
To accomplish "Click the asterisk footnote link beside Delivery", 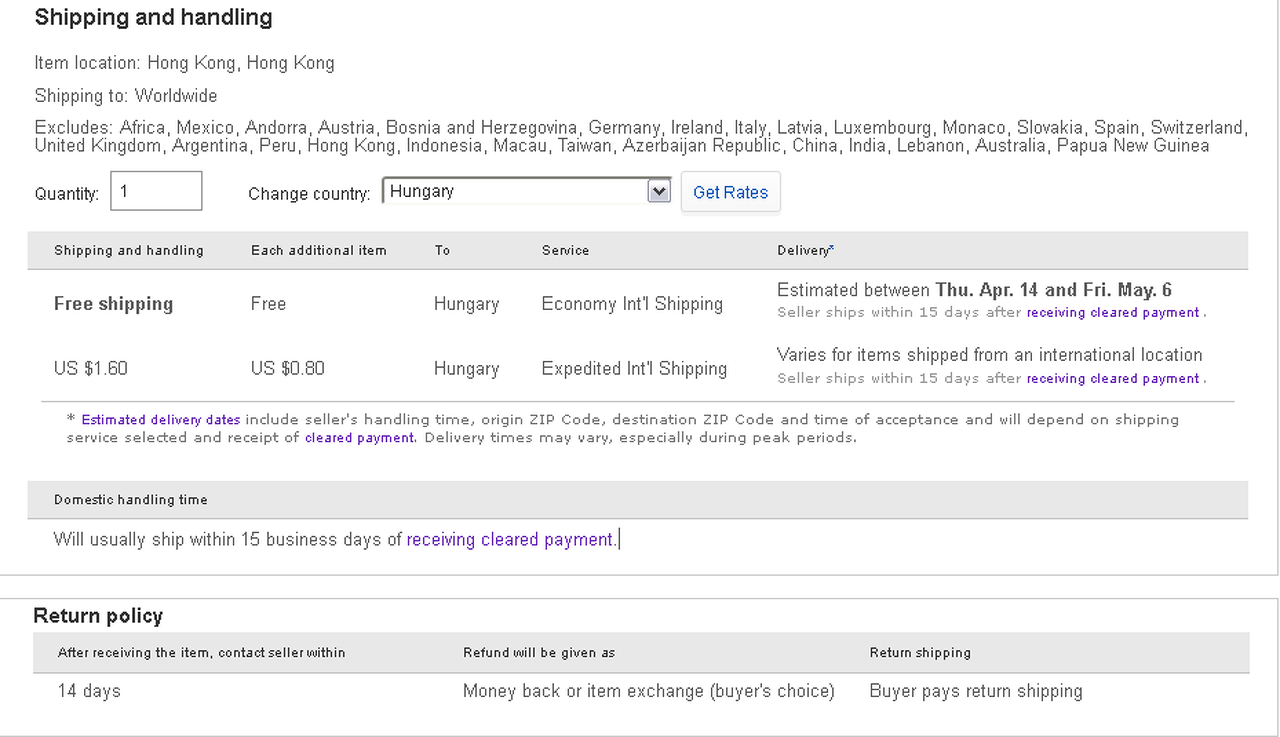I will tap(832, 247).
